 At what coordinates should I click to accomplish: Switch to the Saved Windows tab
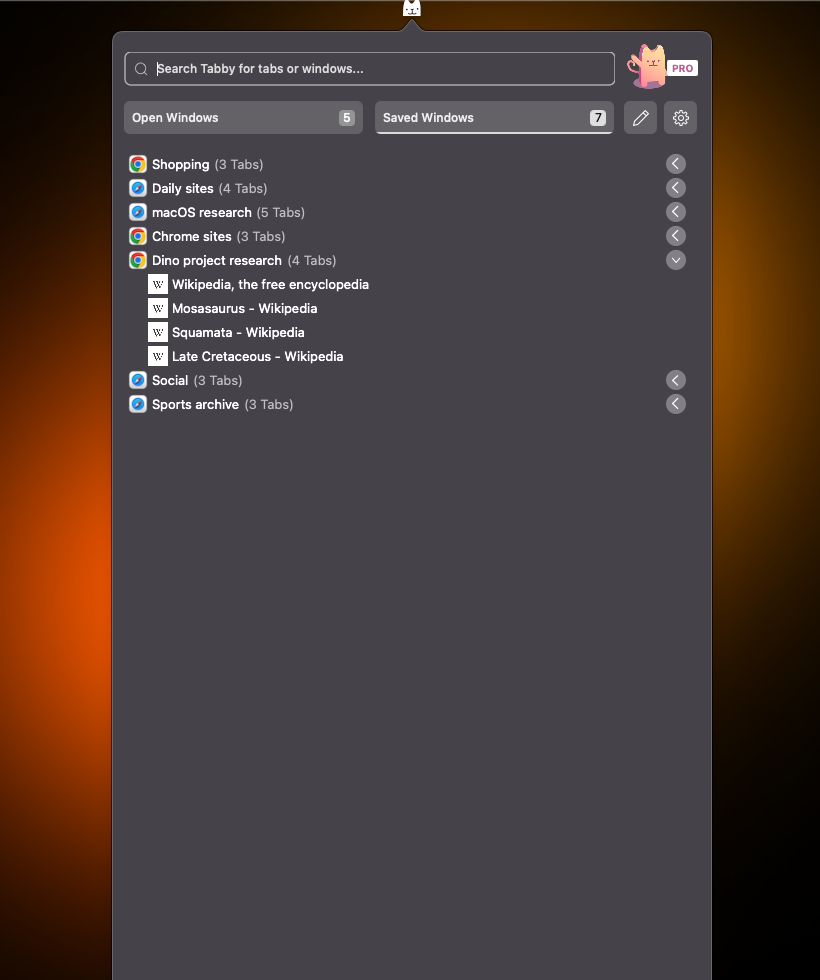pos(494,118)
